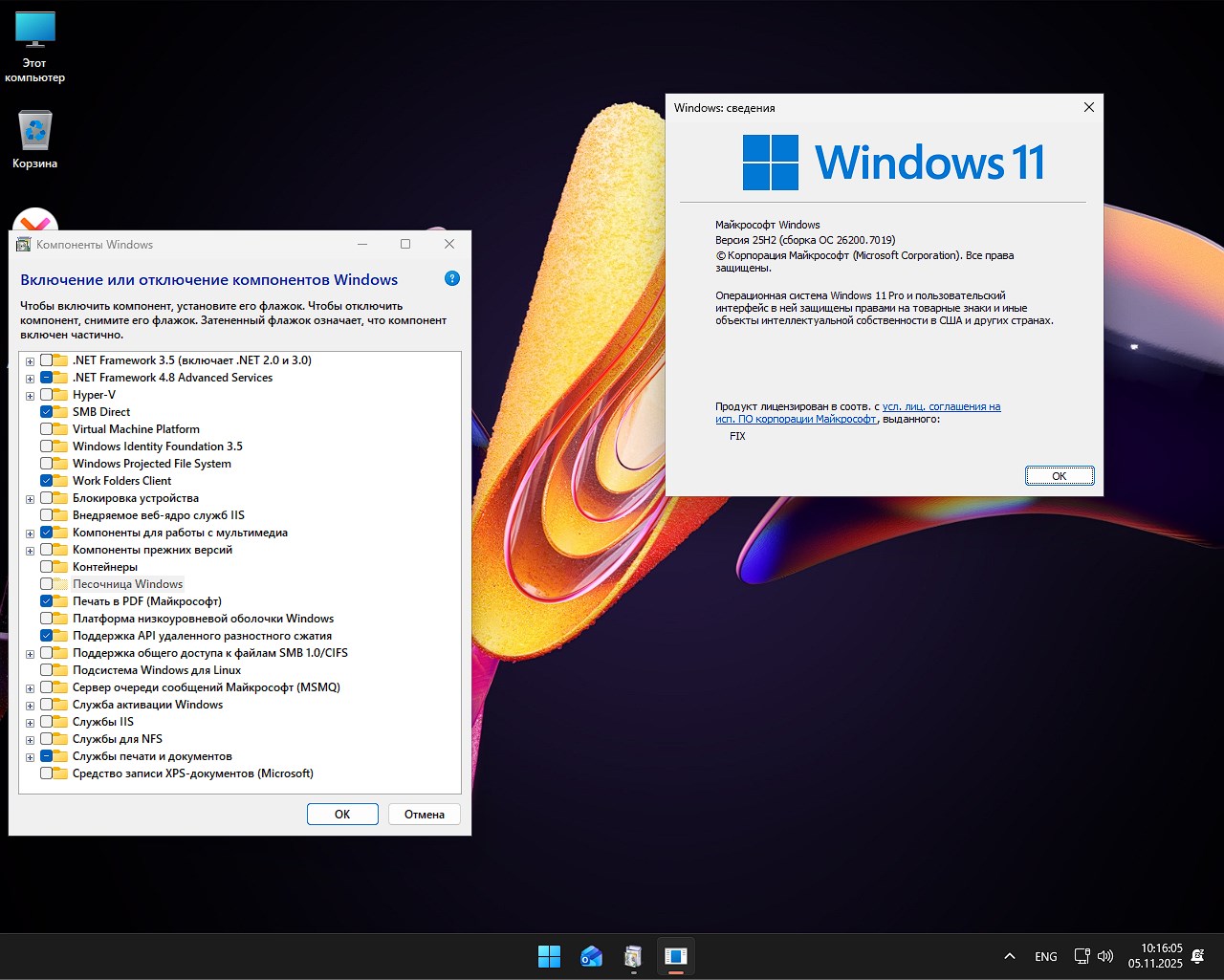Launch Outlook from the taskbar
Screen dimensions: 1224x980
point(592,956)
